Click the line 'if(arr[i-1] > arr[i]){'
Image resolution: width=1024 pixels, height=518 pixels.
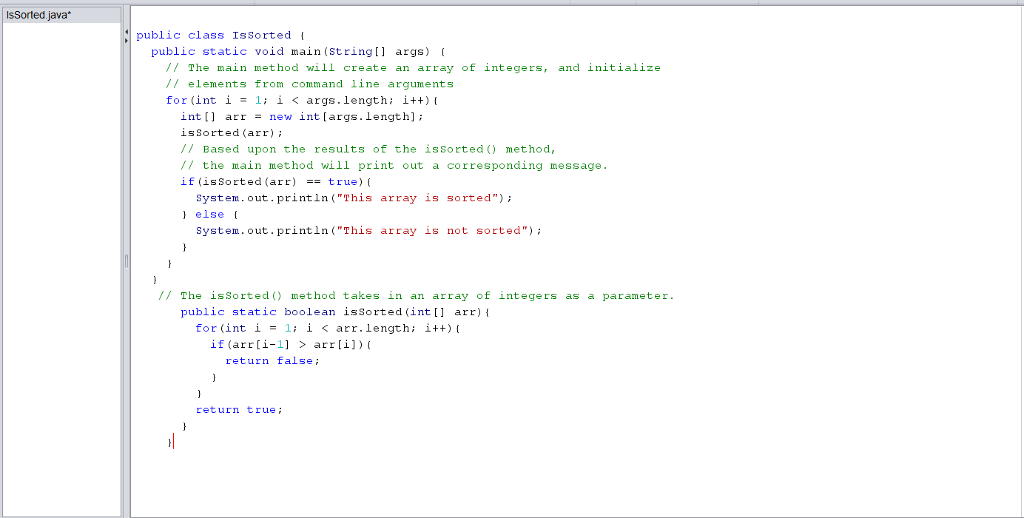click(x=291, y=345)
